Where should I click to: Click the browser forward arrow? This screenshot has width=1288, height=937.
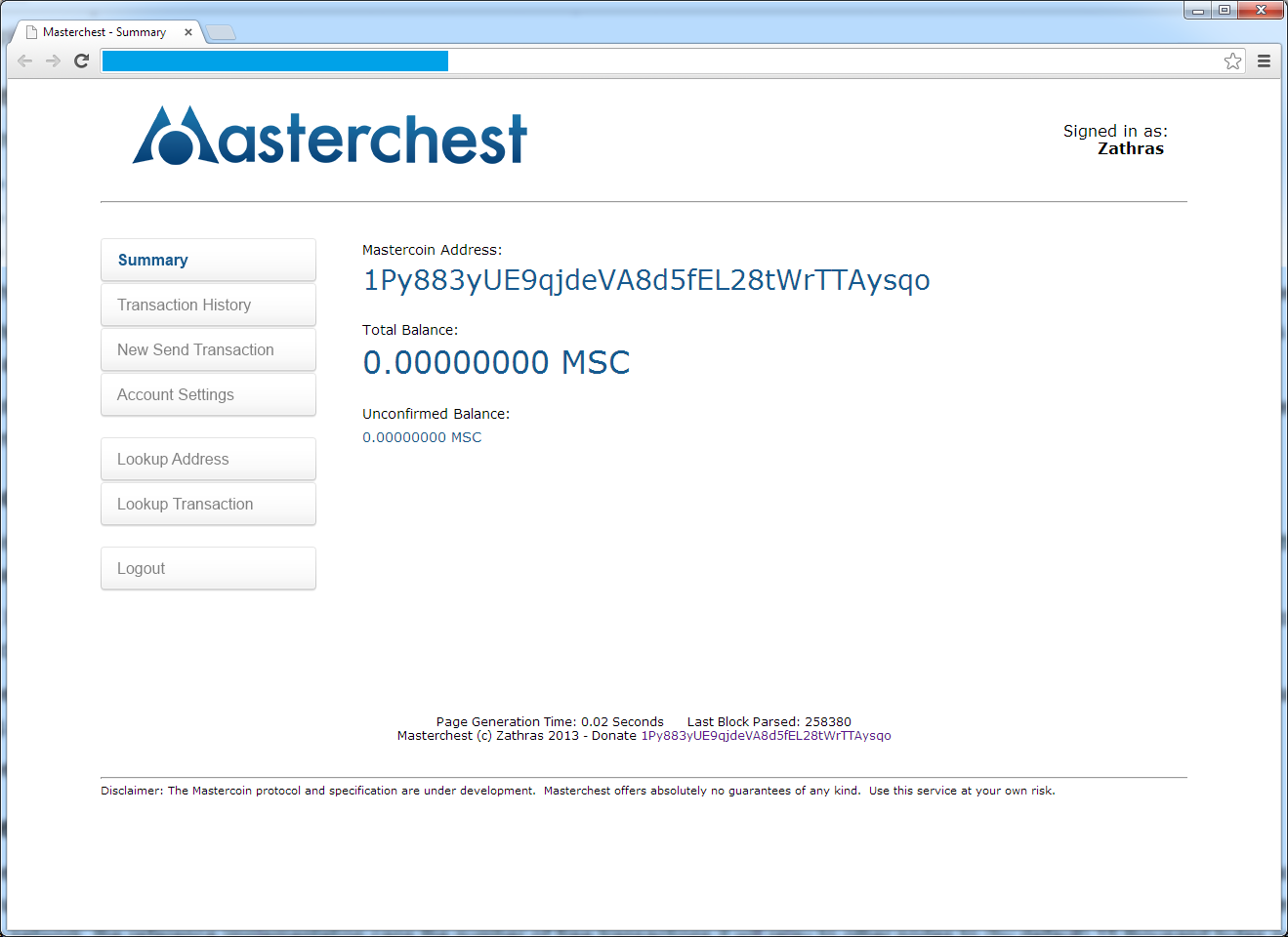[x=54, y=61]
